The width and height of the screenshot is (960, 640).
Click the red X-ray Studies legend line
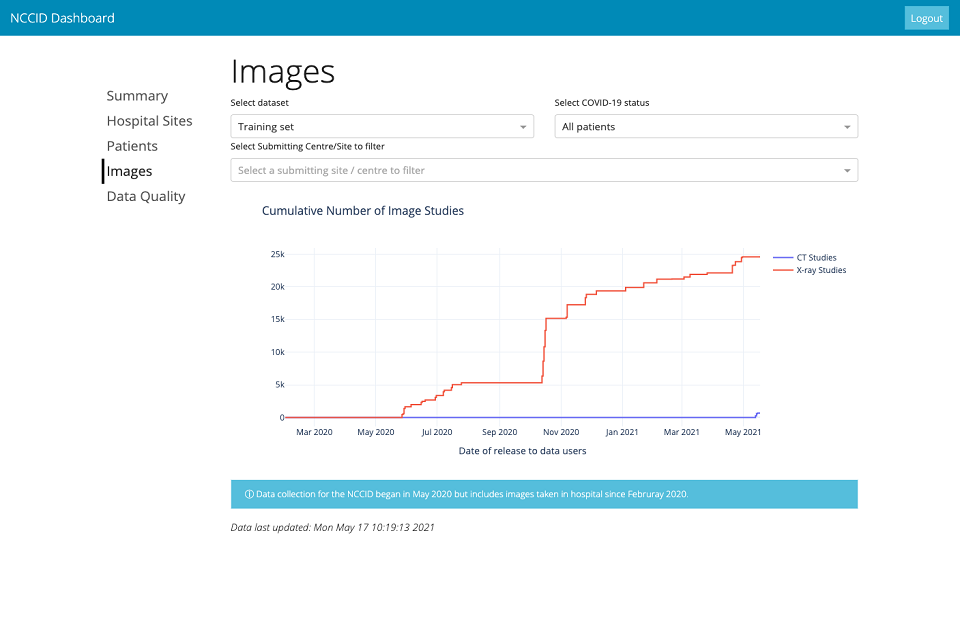click(x=782, y=270)
